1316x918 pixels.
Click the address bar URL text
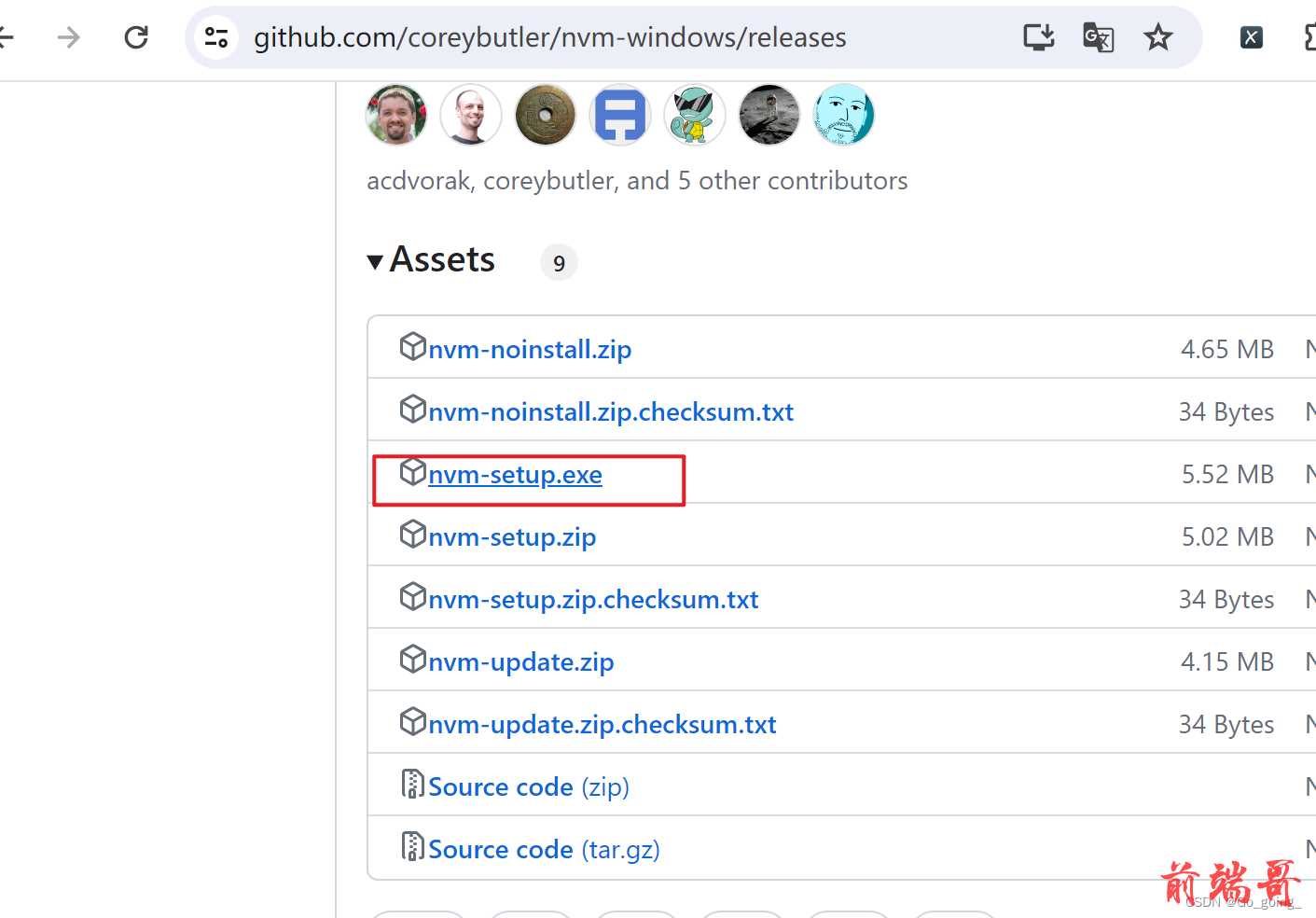click(x=550, y=37)
